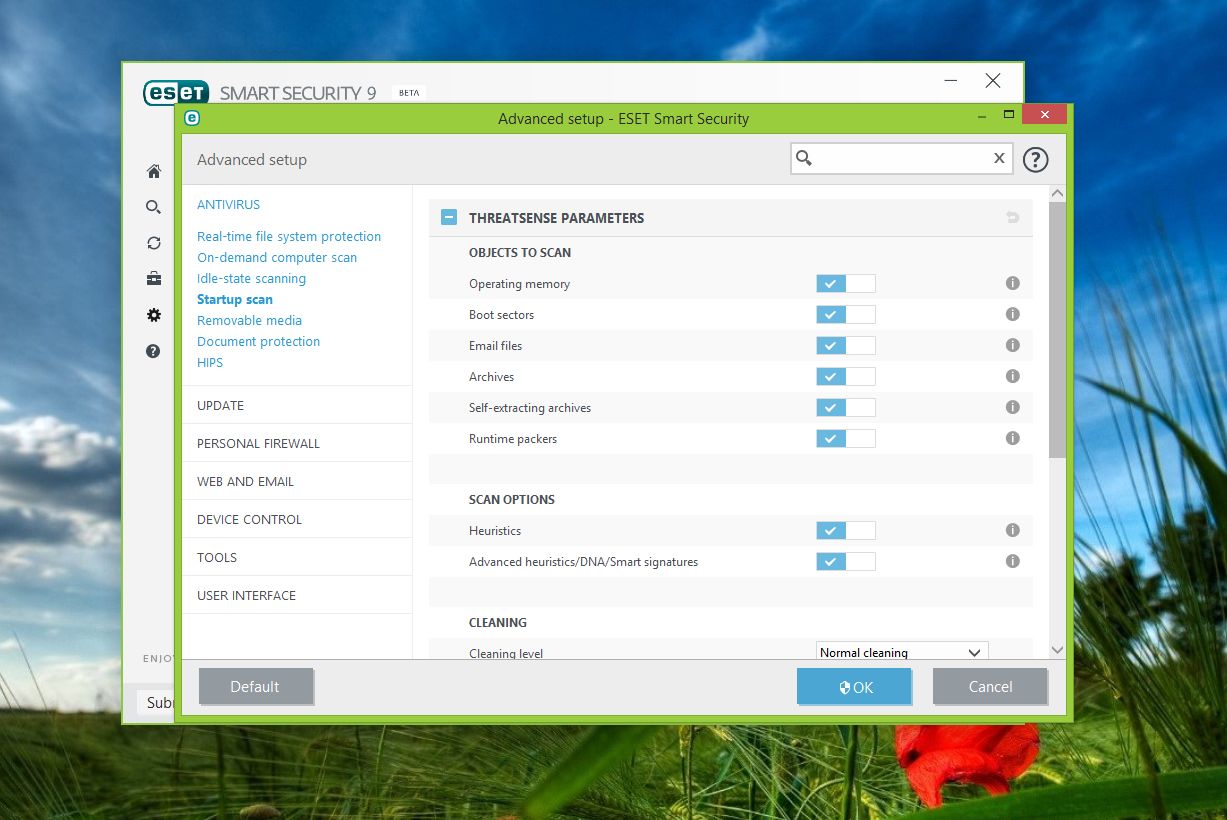Show info for Runtime packers
Image resolution: width=1227 pixels, height=820 pixels.
tap(1012, 438)
